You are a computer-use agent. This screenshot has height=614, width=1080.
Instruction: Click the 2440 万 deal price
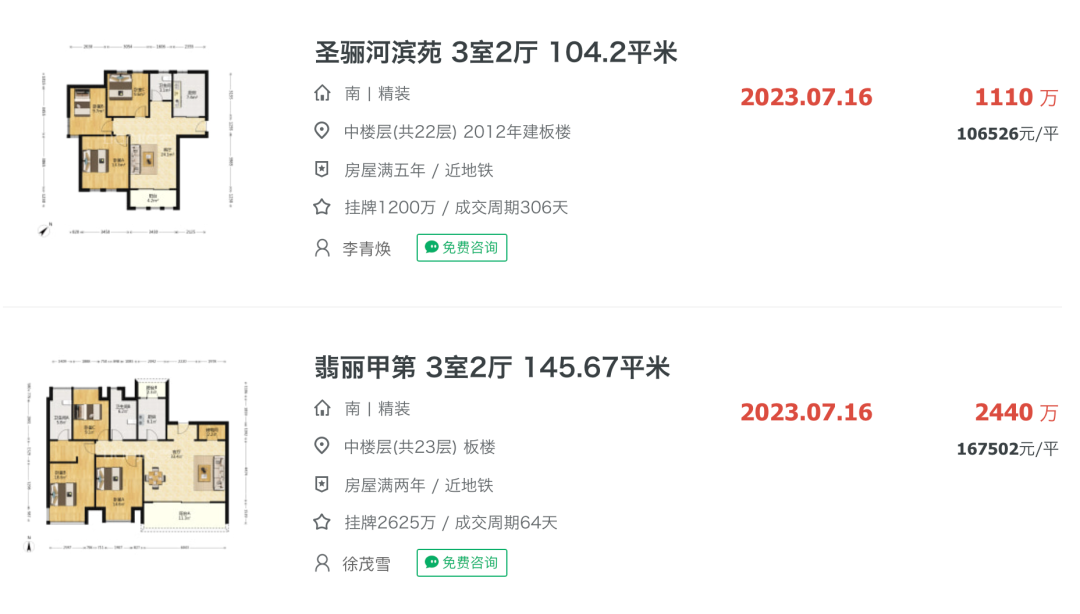pos(1016,412)
